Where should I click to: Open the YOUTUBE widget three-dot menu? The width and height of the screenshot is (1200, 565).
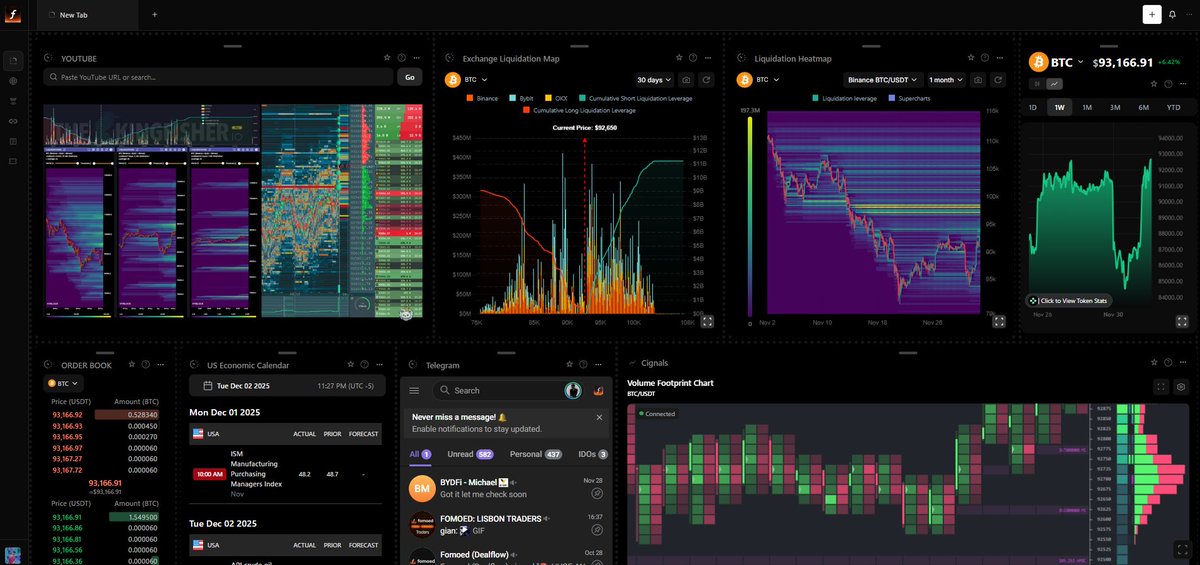[x=415, y=58]
